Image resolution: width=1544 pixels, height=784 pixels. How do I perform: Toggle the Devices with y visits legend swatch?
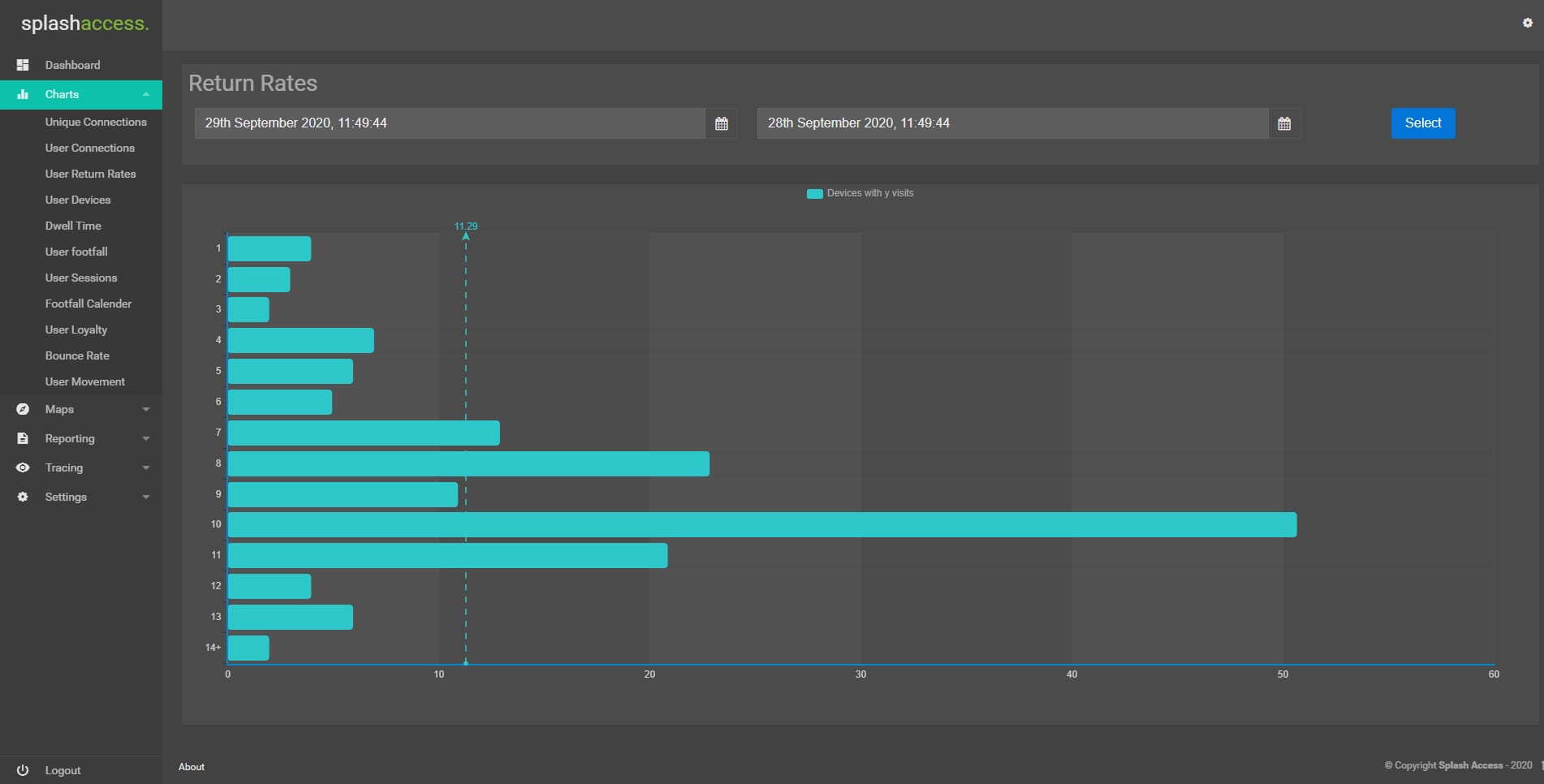tap(815, 193)
